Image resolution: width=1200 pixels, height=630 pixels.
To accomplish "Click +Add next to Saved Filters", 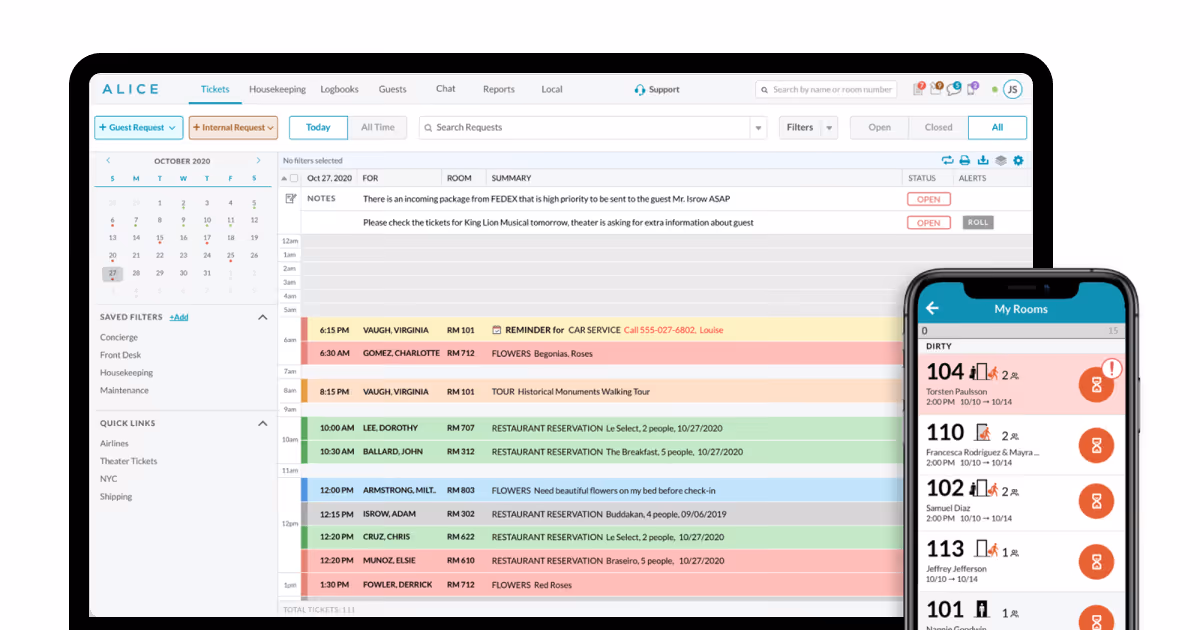I will [179, 317].
